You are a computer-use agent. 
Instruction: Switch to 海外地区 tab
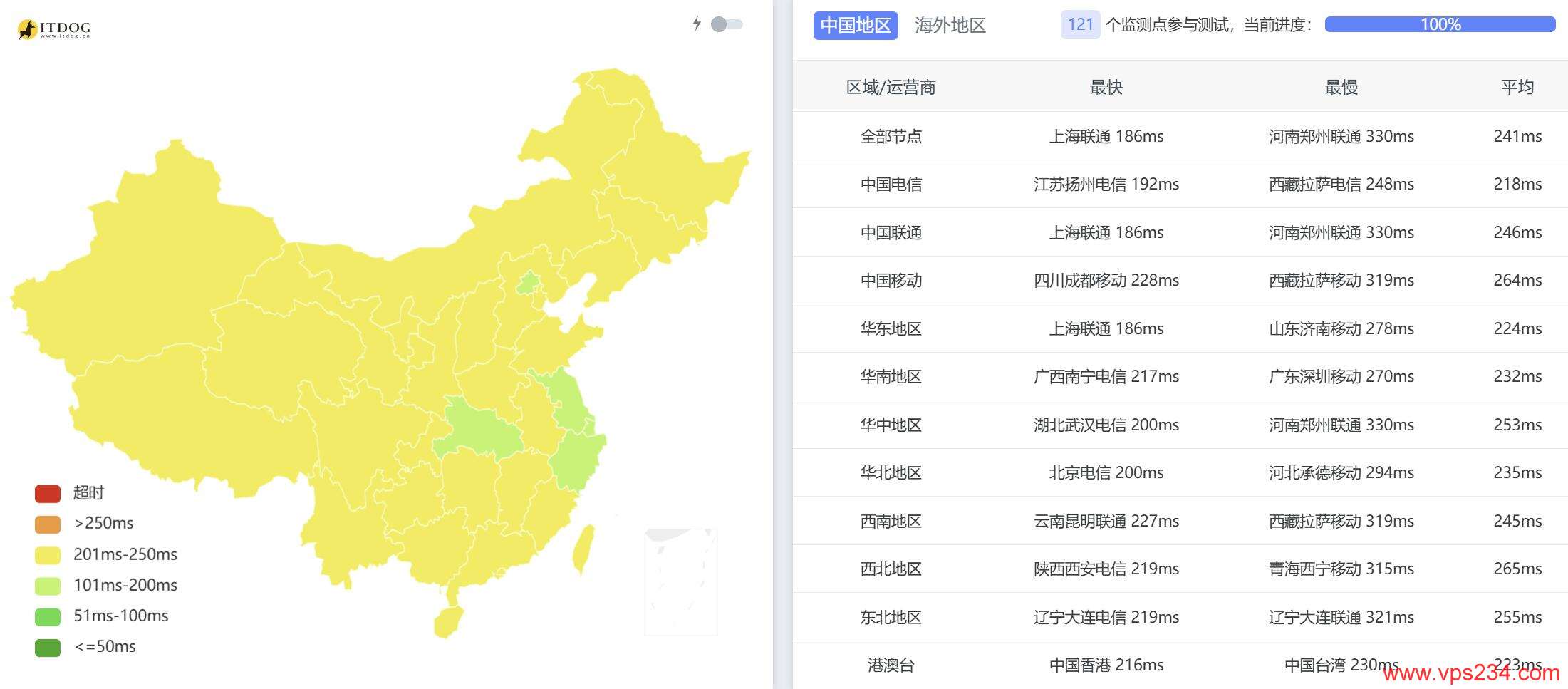(x=950, y=26)
